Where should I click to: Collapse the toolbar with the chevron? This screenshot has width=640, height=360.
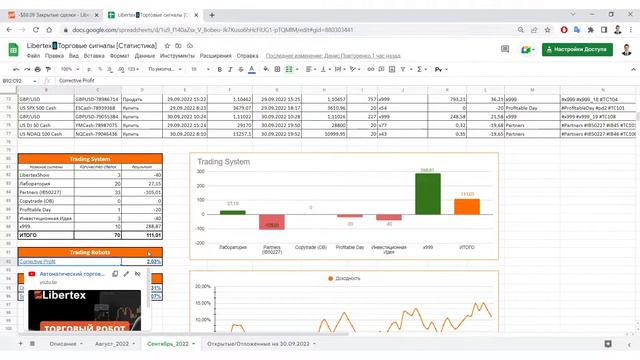(x=633, y=69)
